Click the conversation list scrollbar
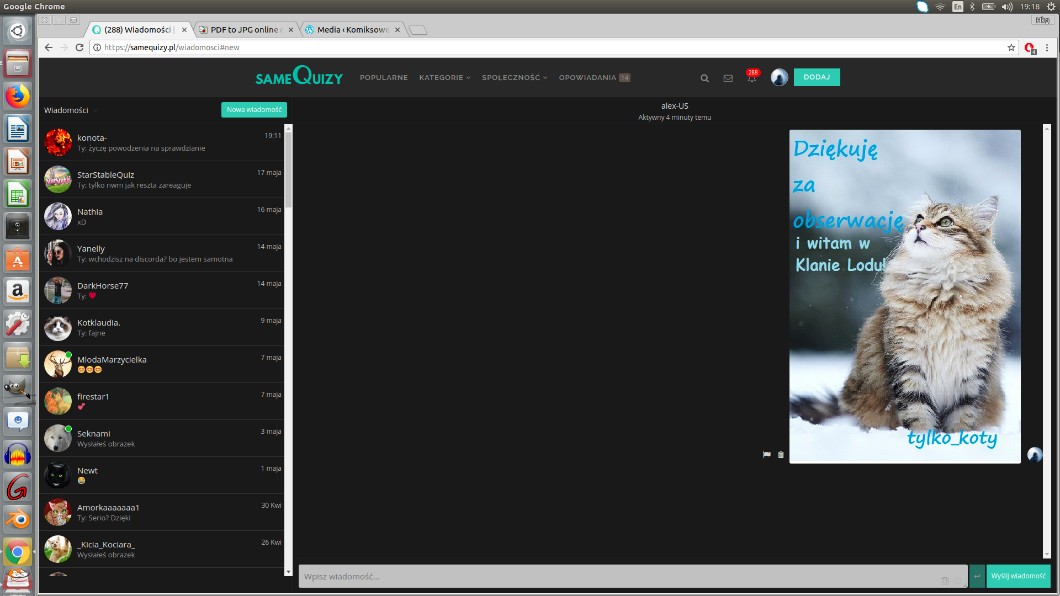Screen dimensions: 1060x596 pos(289,170)
